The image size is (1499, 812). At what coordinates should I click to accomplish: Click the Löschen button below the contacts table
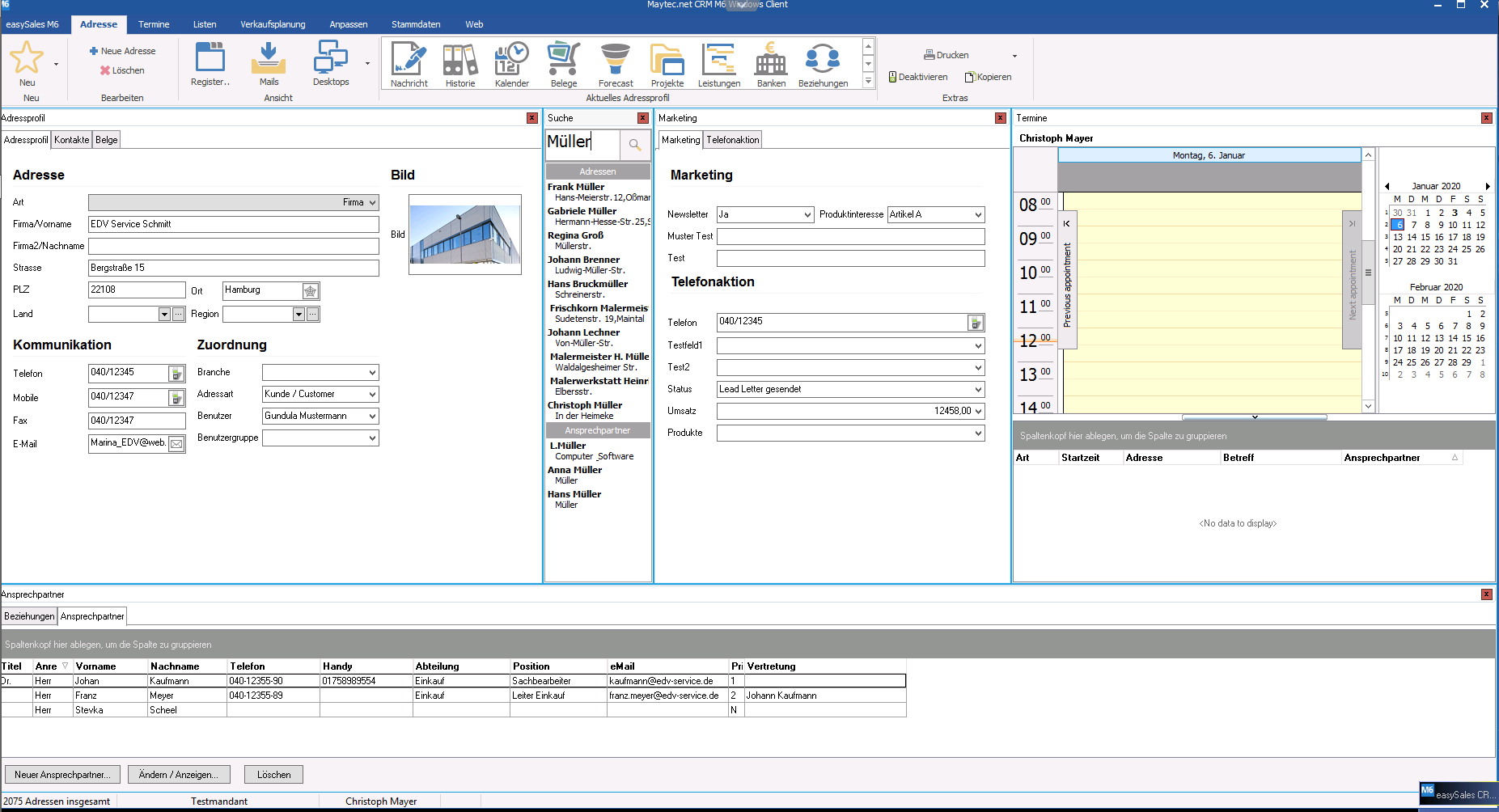tap(274, 775)
